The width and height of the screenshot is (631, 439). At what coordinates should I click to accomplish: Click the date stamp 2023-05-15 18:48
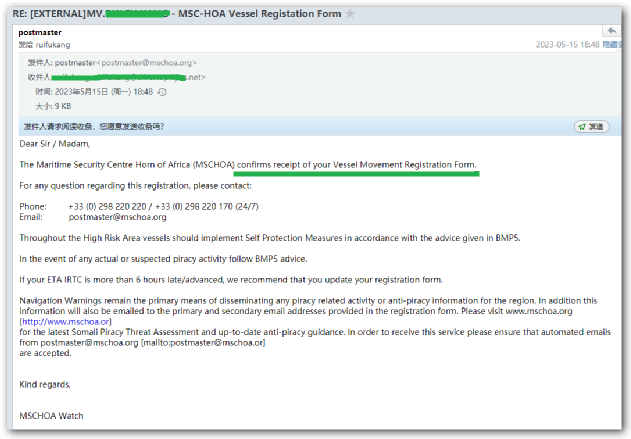[x=567, y=44]
